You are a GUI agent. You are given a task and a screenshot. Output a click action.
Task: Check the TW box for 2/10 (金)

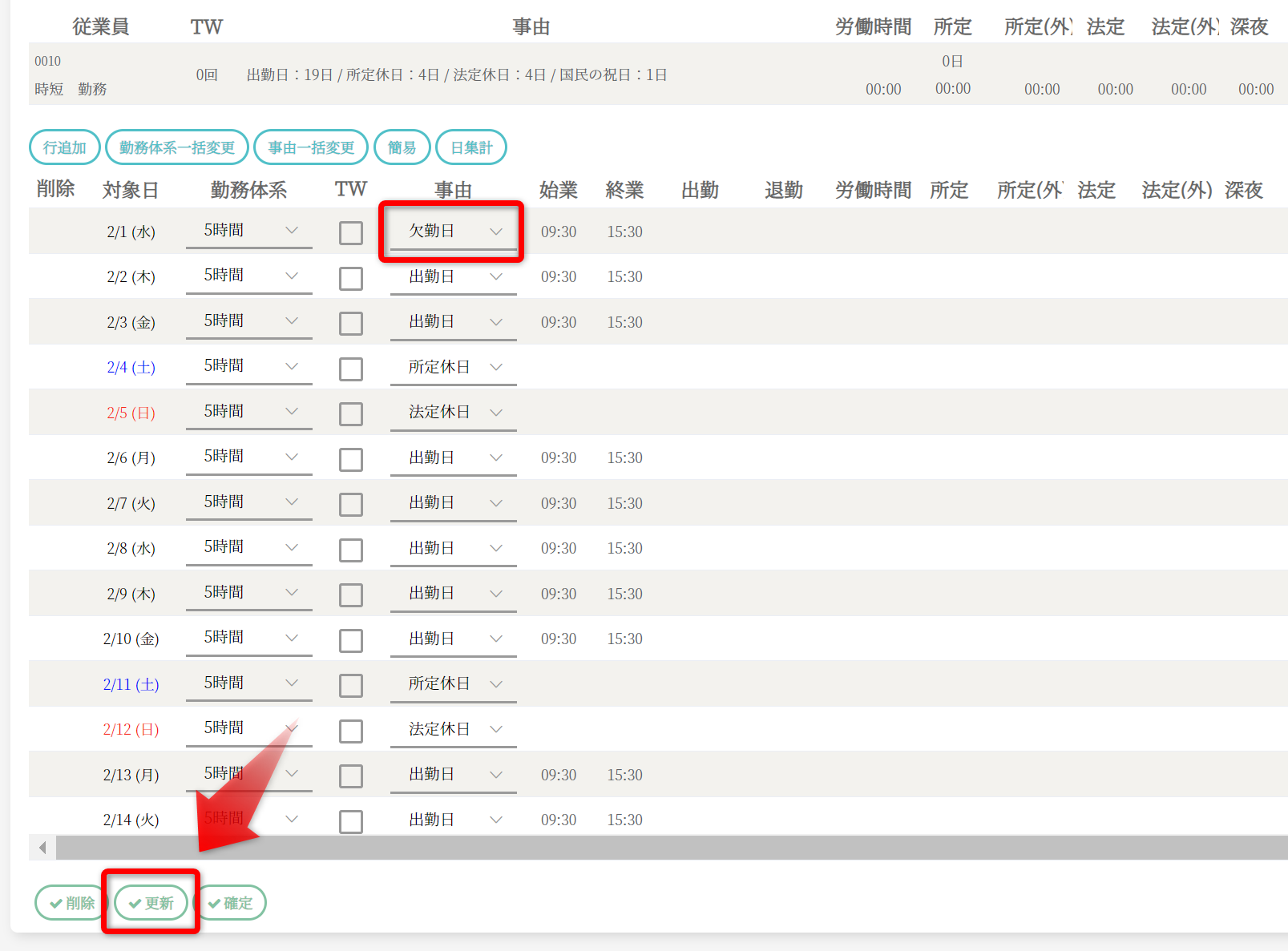point(351,640)
